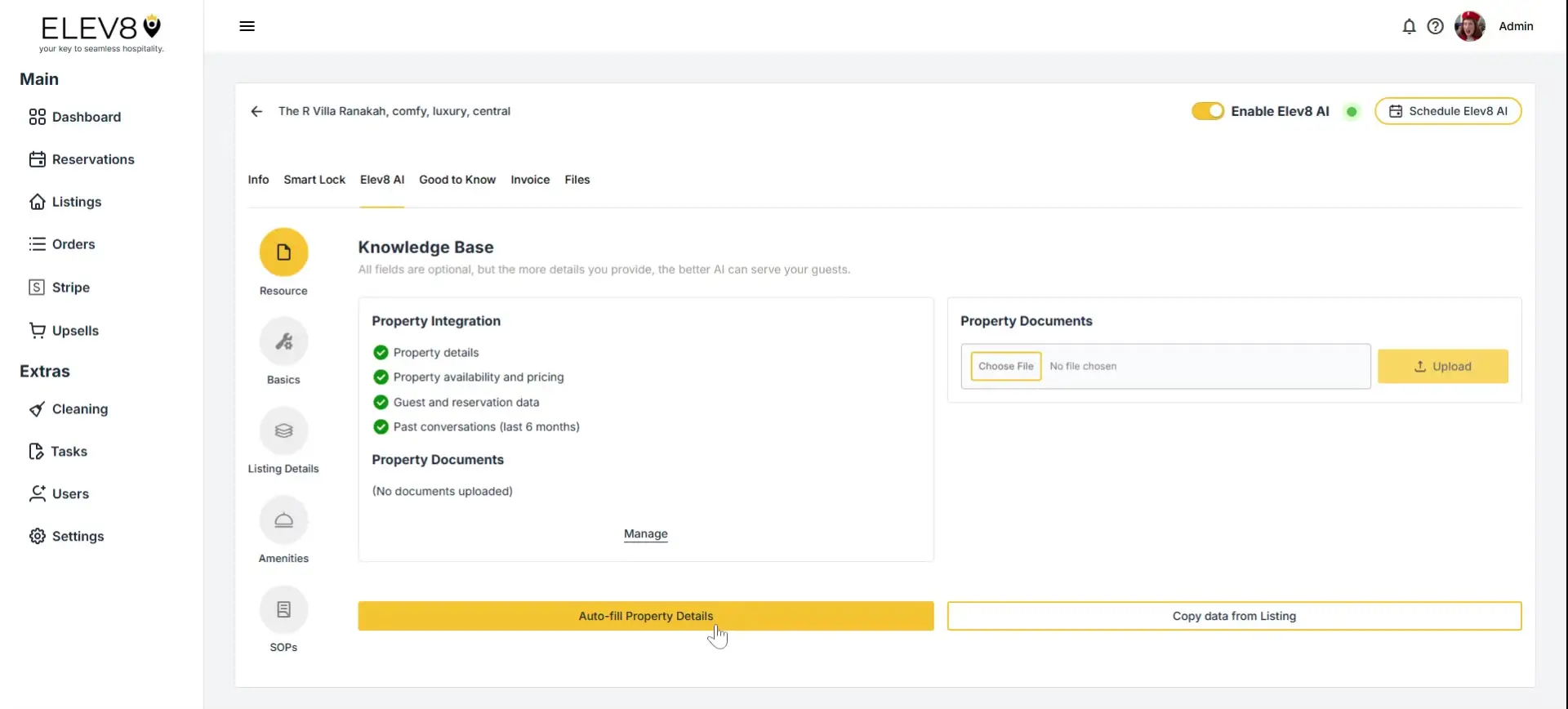The image size is (1568, 709).
Task: Select the Resource step icon
Action: click(283, 252)
